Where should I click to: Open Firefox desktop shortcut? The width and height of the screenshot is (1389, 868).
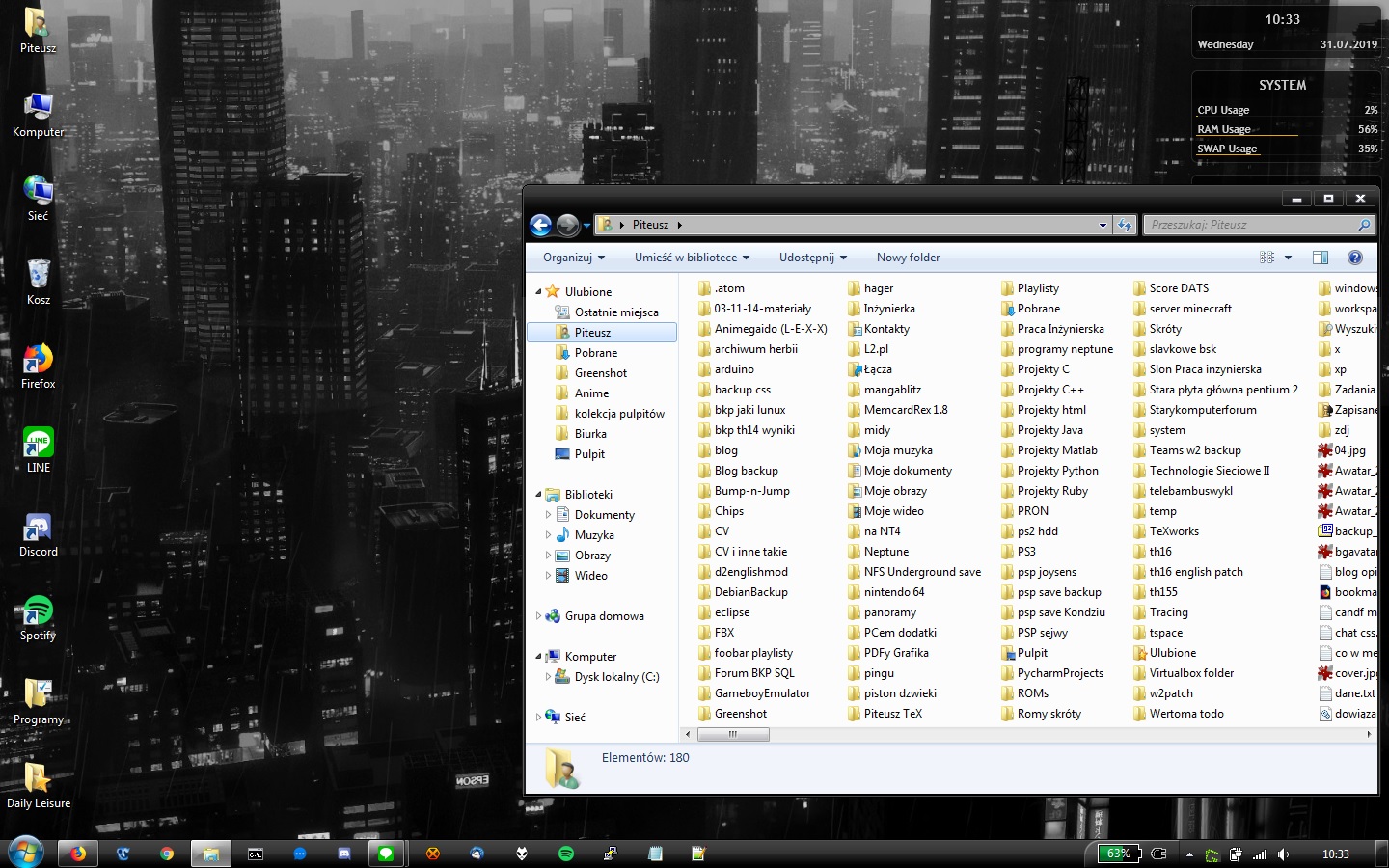tap(38, 366)
